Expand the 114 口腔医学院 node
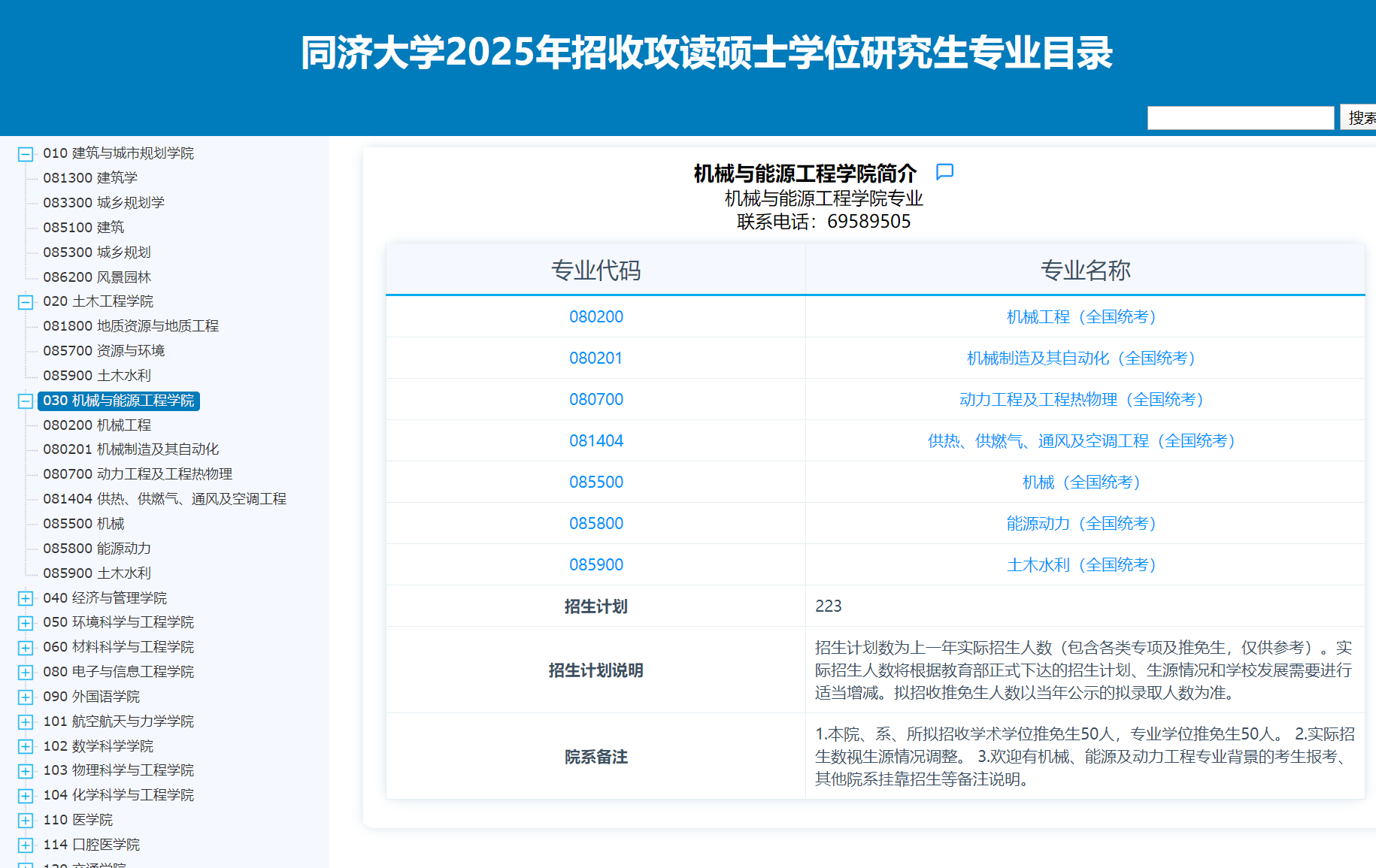The height and width of the screenshot is (868, 1376). [26, 845]
